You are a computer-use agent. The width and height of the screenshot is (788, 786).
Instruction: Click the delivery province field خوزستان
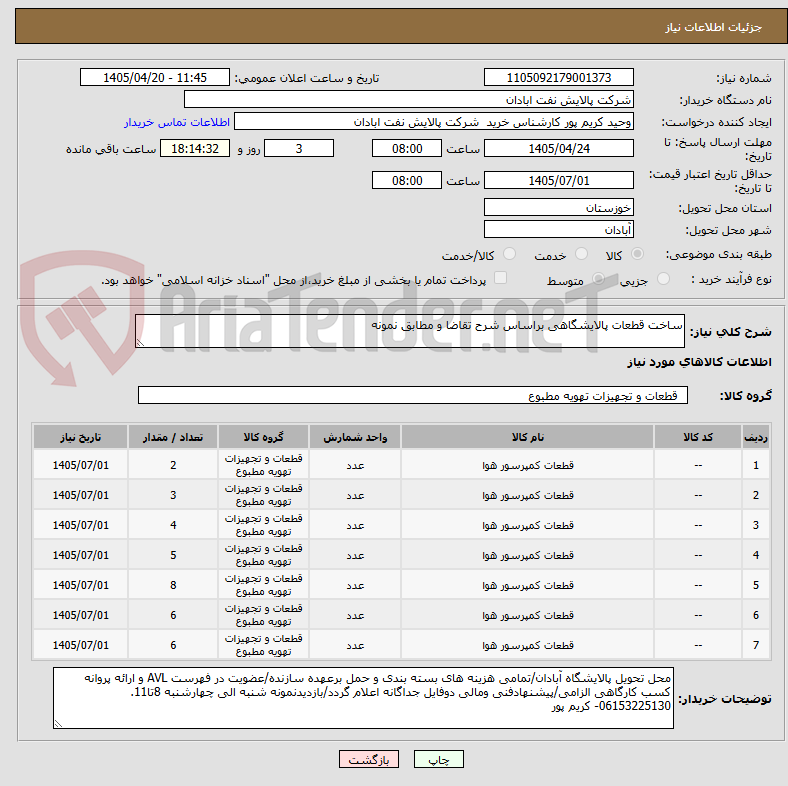pyautogui.click(x=558, y=207)
